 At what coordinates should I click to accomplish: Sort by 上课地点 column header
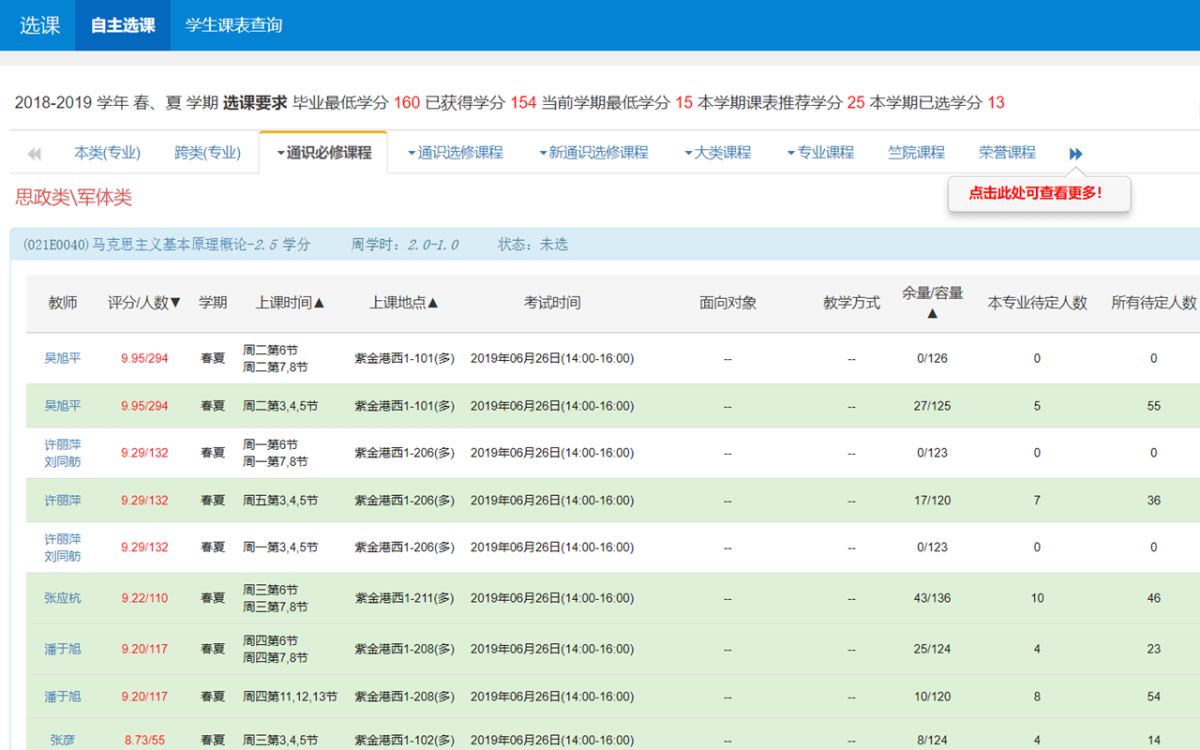[x=404, y=303]
